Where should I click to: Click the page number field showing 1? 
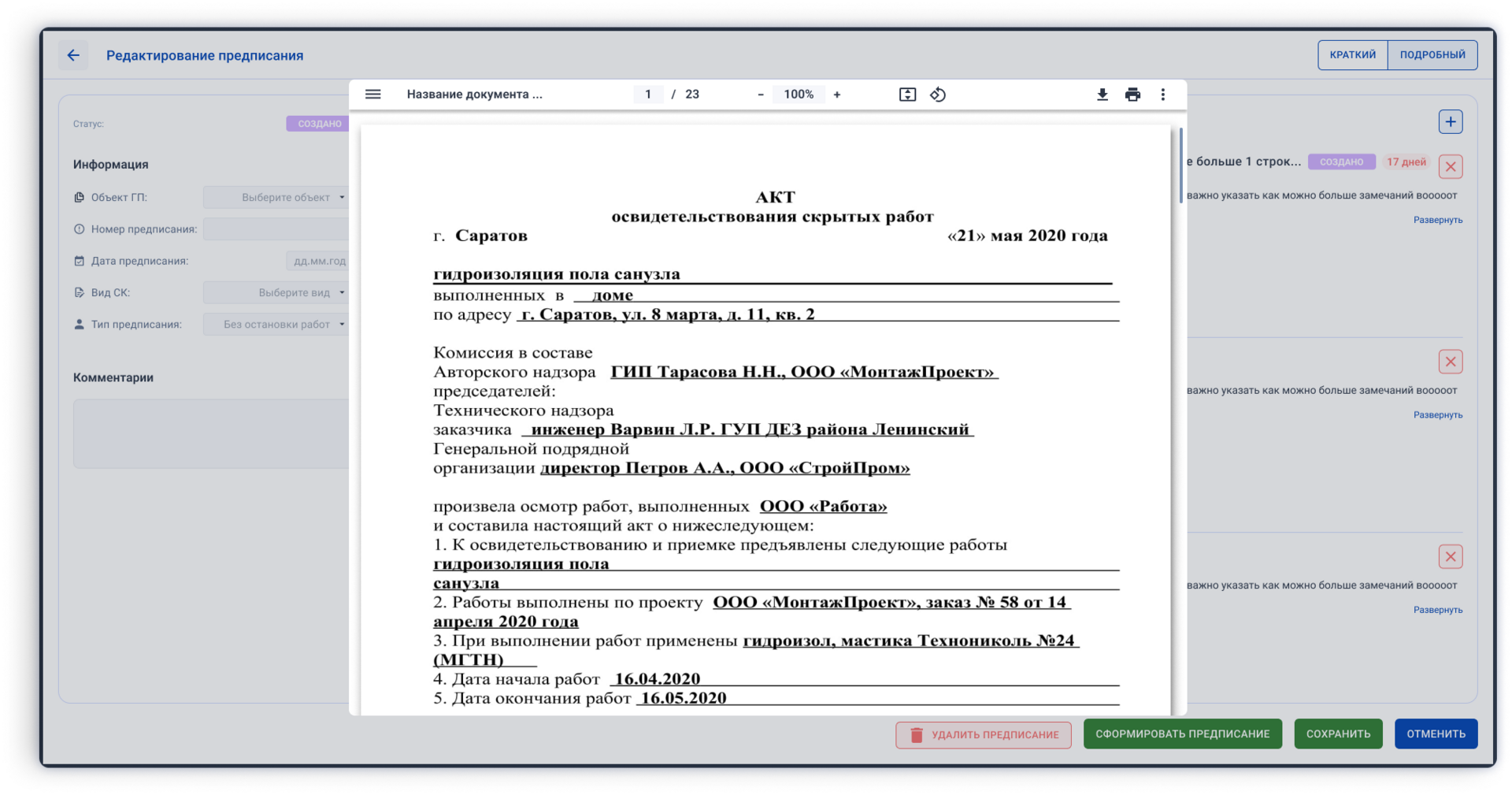click(648, 95)
